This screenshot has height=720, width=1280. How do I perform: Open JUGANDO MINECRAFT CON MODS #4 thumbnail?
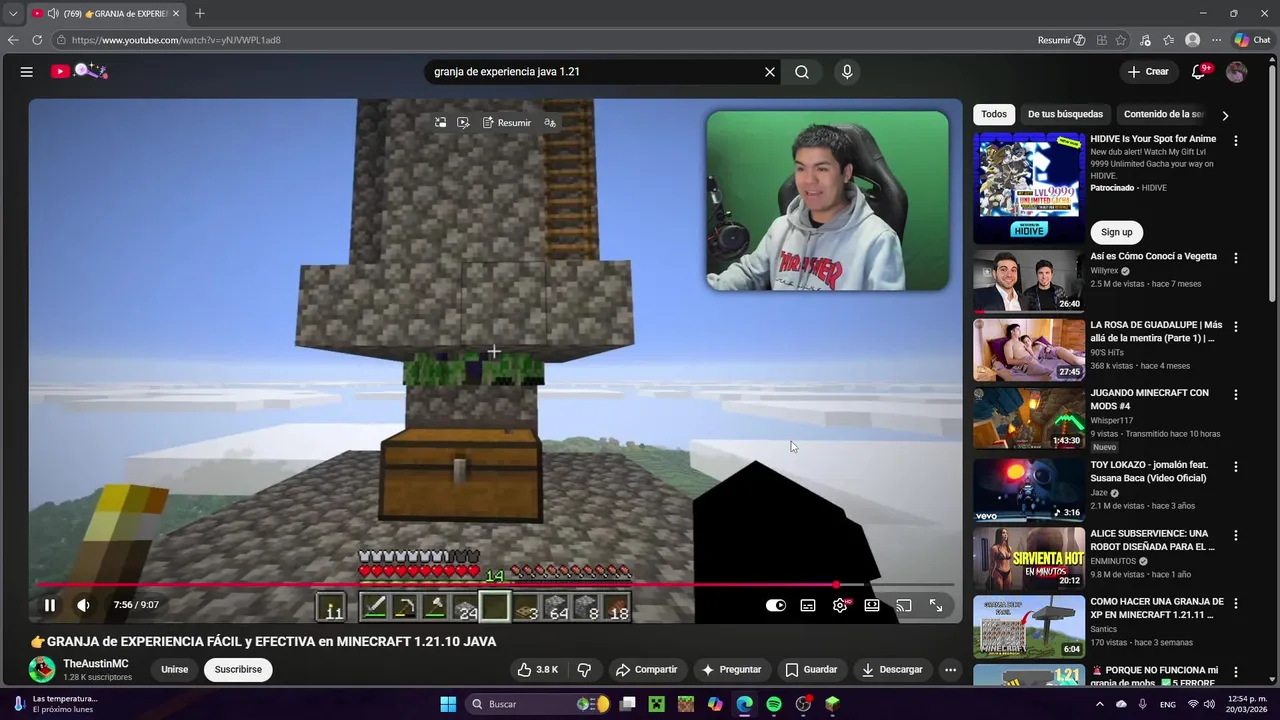[x=1029, y=419]
